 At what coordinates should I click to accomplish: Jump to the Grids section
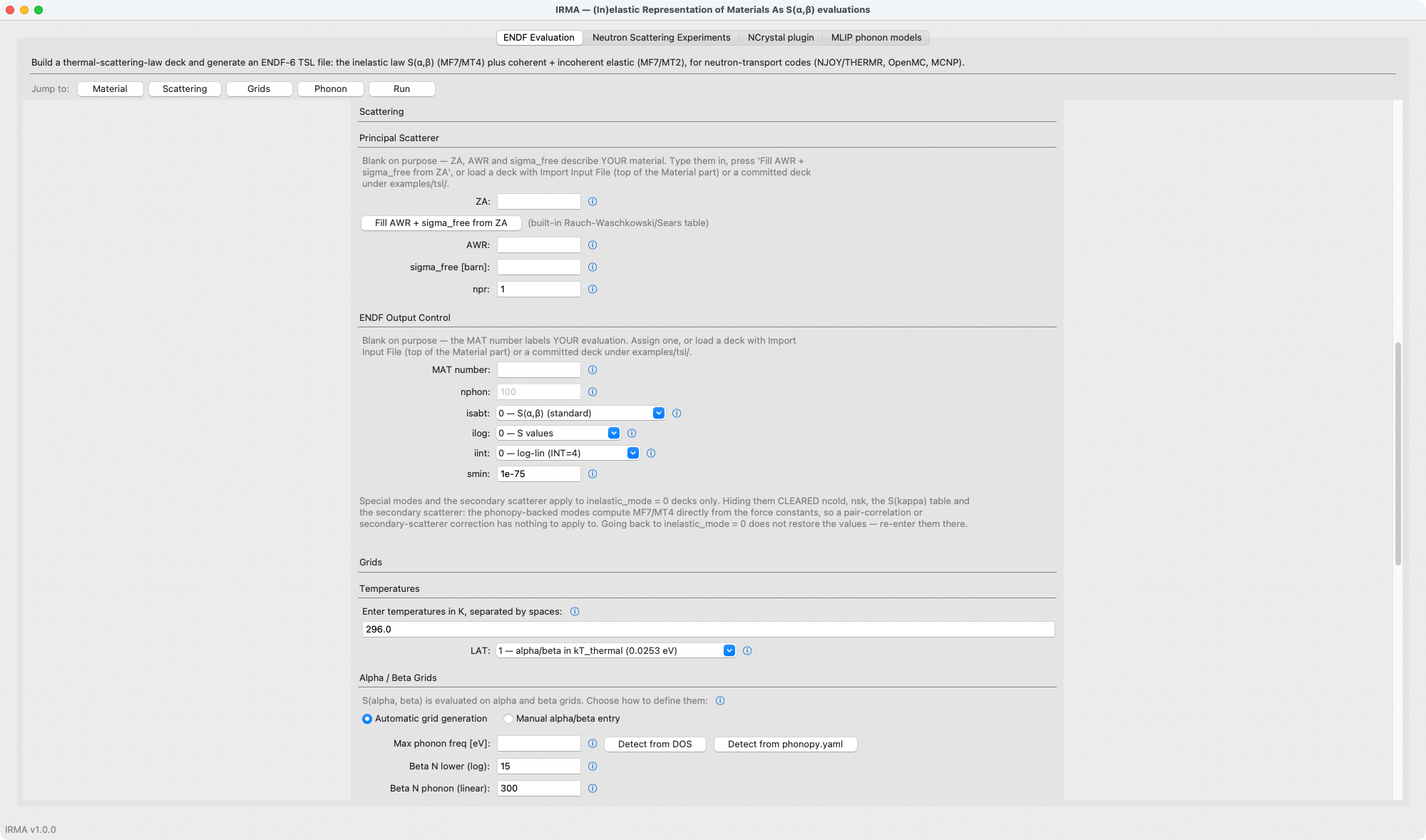(259, 89)
